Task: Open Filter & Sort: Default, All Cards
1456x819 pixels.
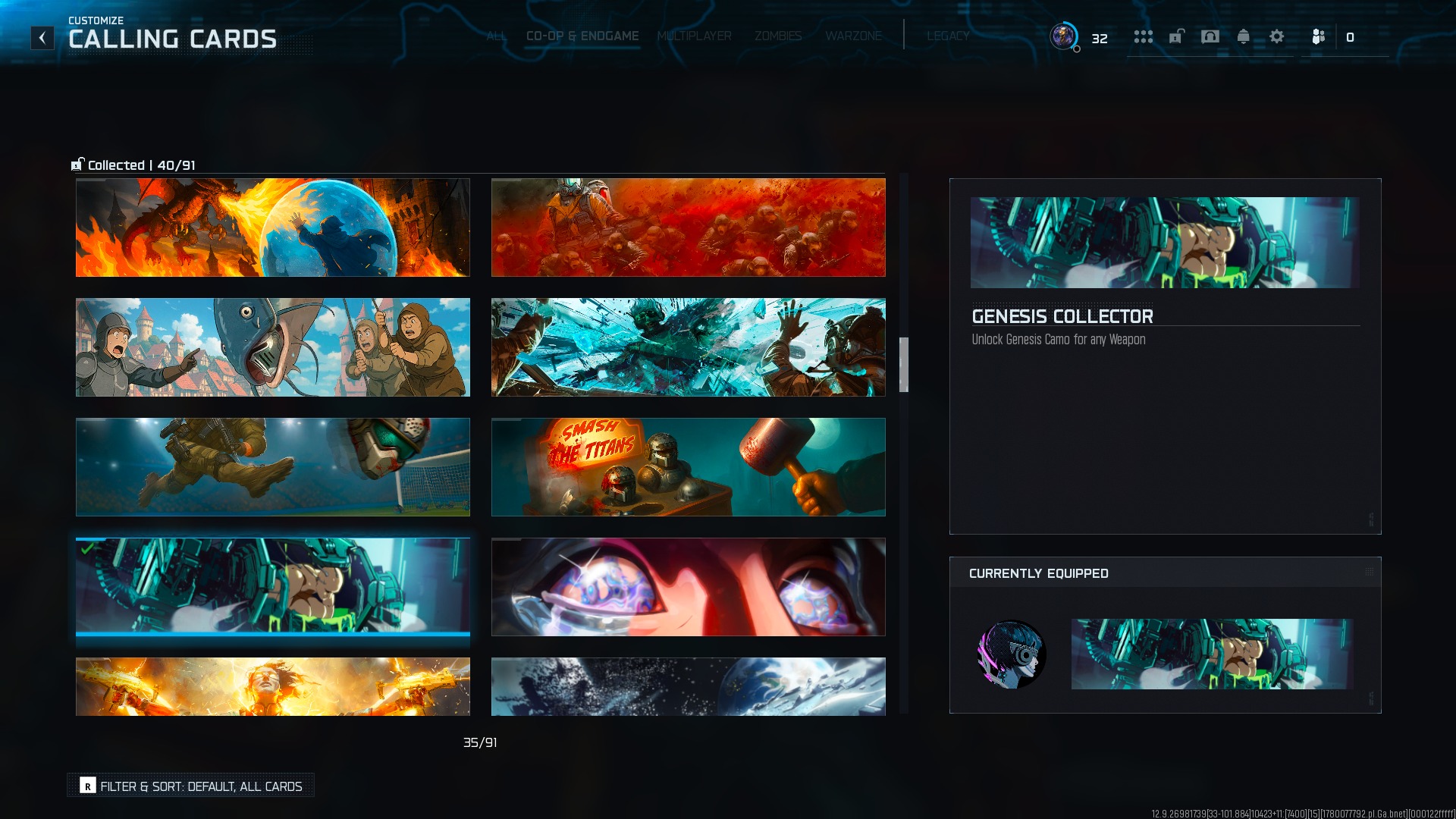Action: click(x=191, y=786)
